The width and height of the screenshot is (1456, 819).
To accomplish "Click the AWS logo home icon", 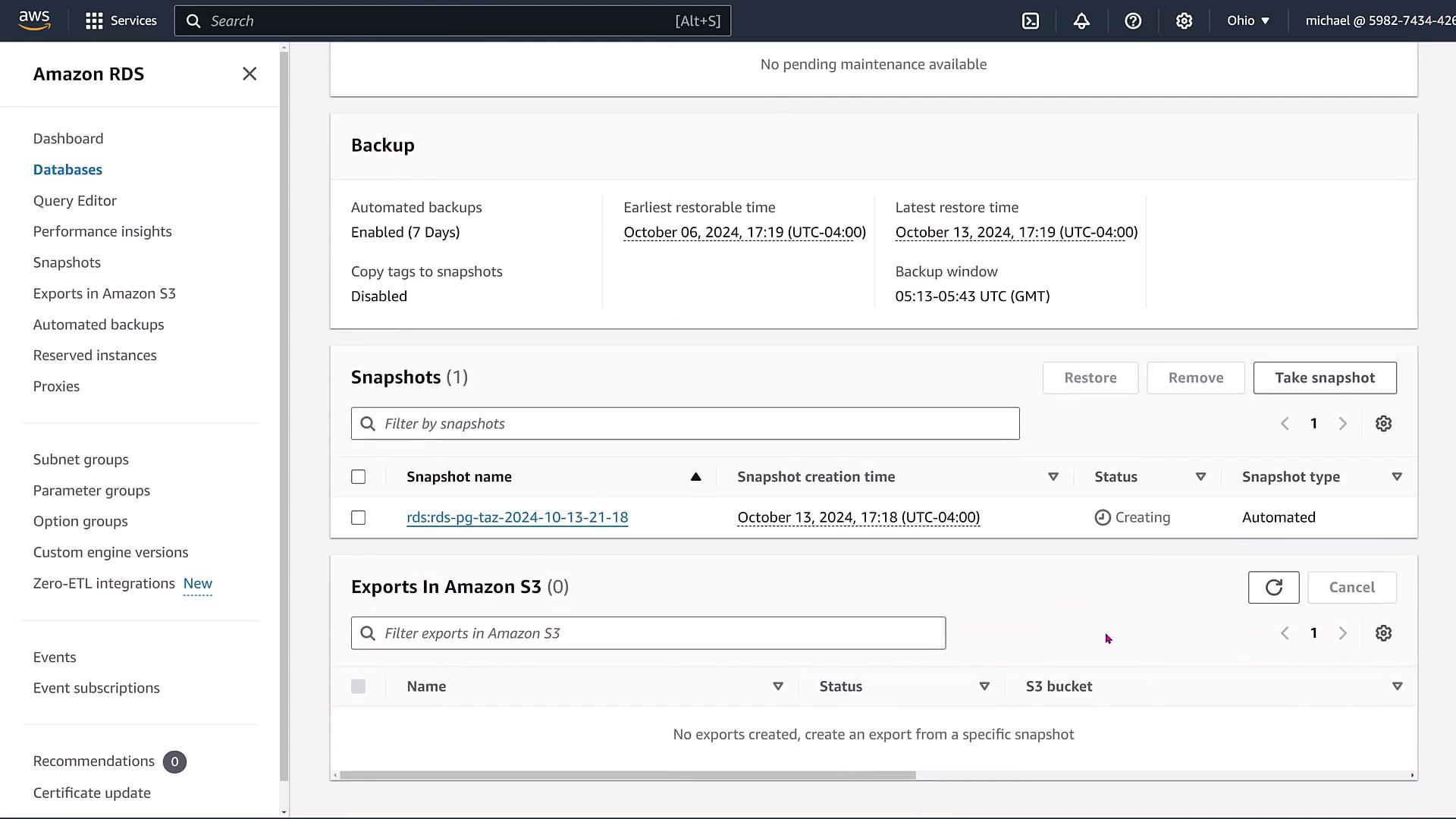I will click(35, 20).
